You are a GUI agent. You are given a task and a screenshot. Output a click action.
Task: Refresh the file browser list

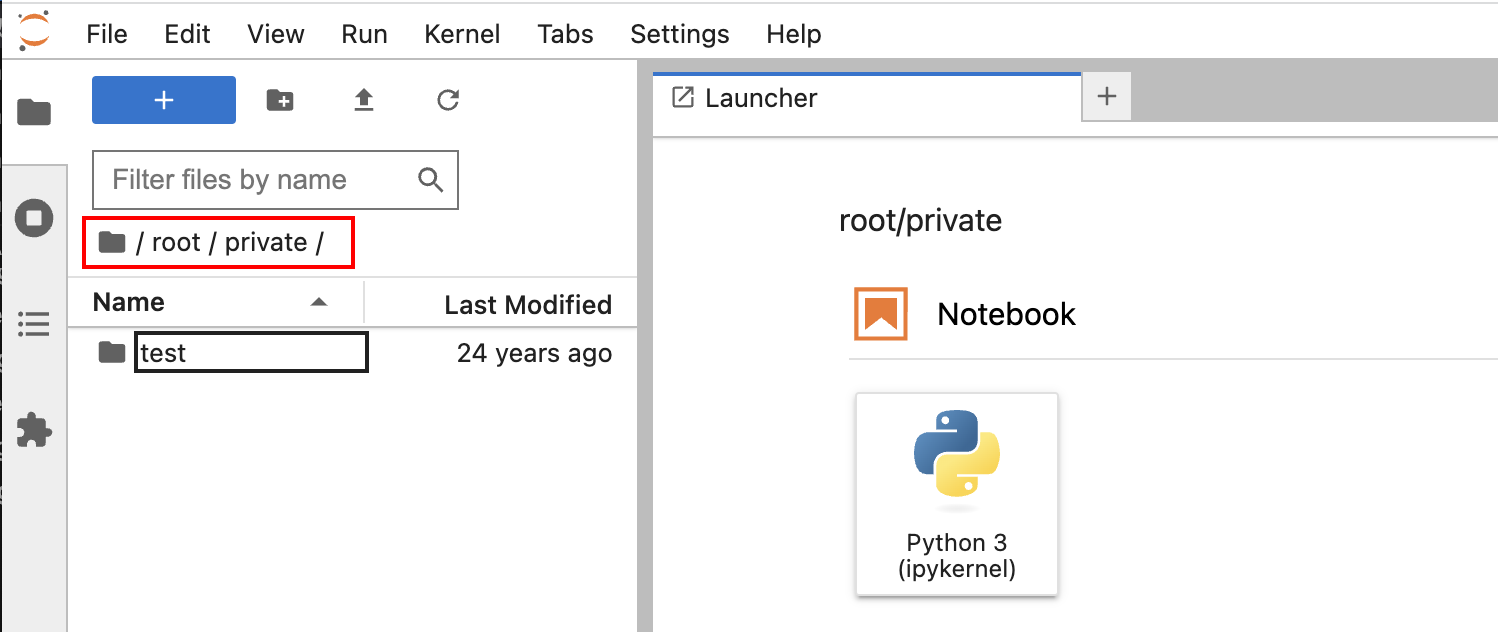tap(448, 100)
